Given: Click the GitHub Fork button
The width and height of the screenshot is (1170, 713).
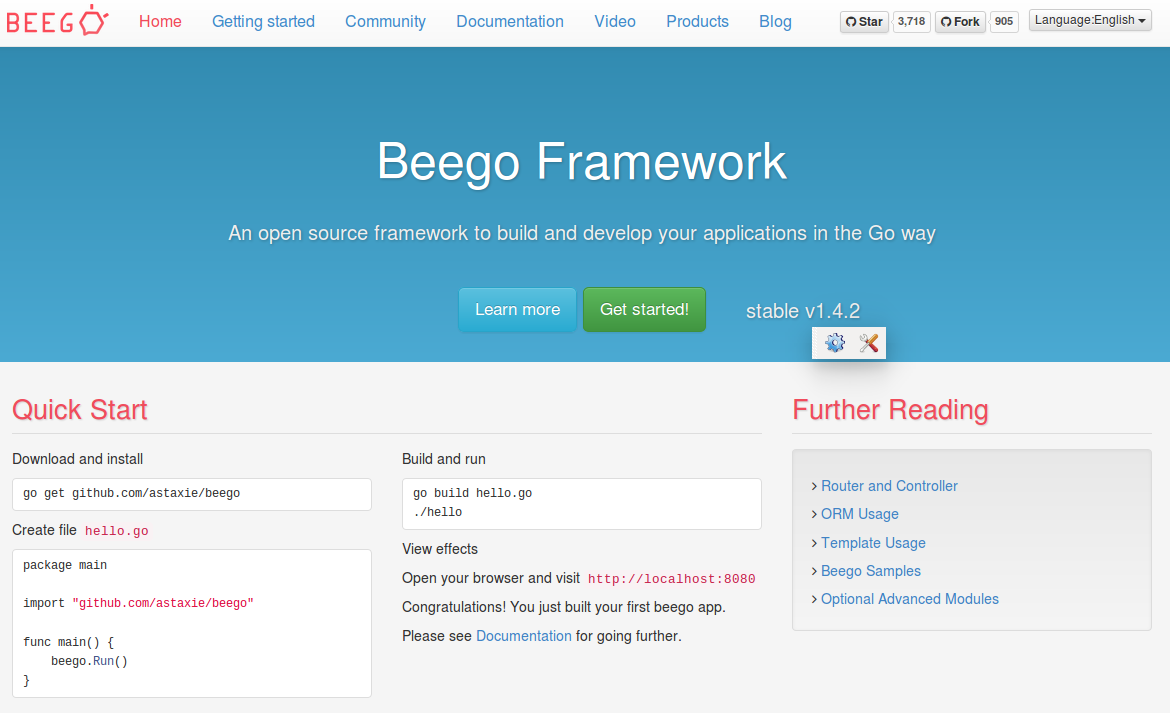Looking at the screenshot, I should (960, 22).
